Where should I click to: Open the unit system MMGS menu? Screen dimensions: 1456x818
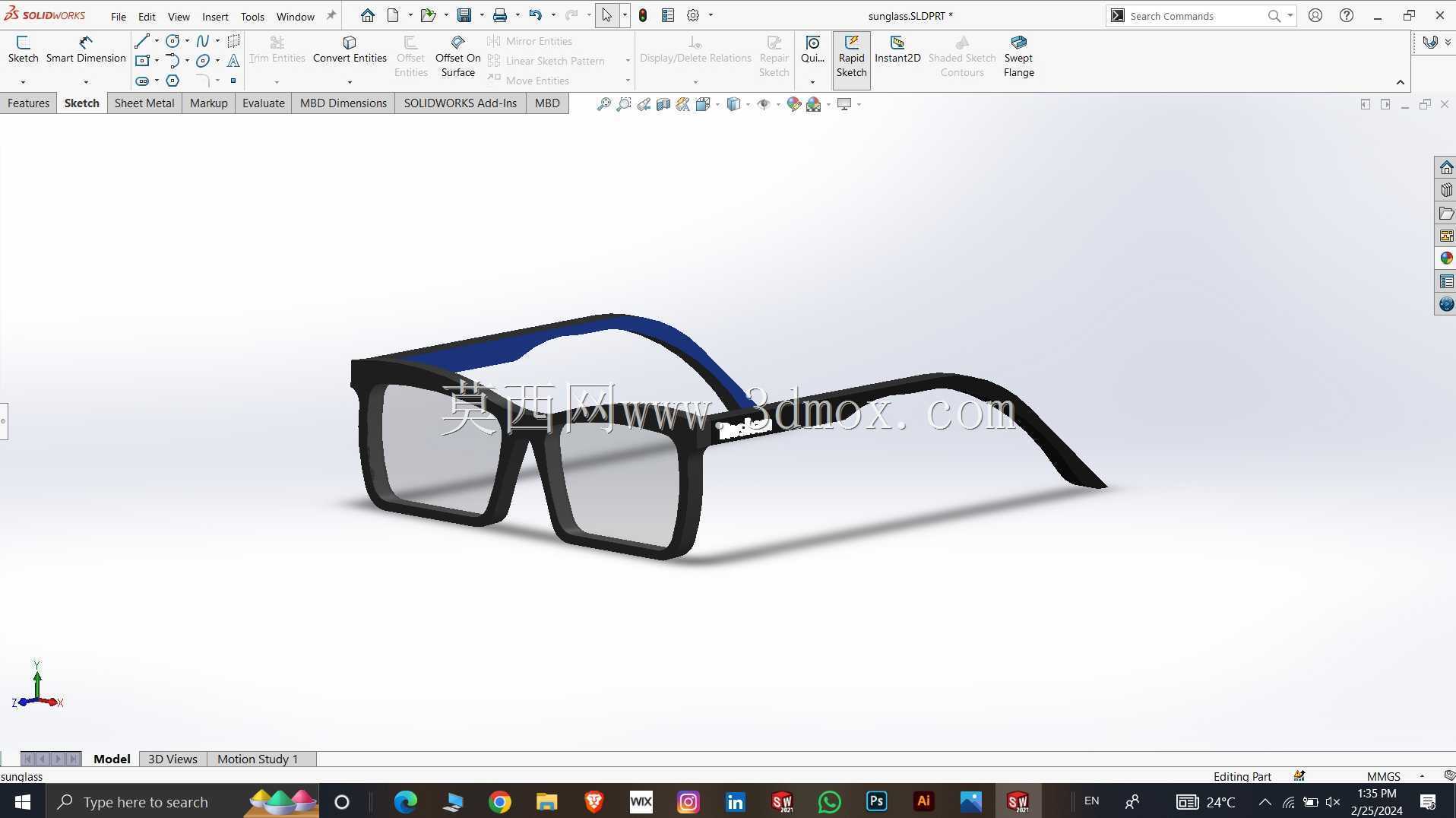coord(1395,776)
